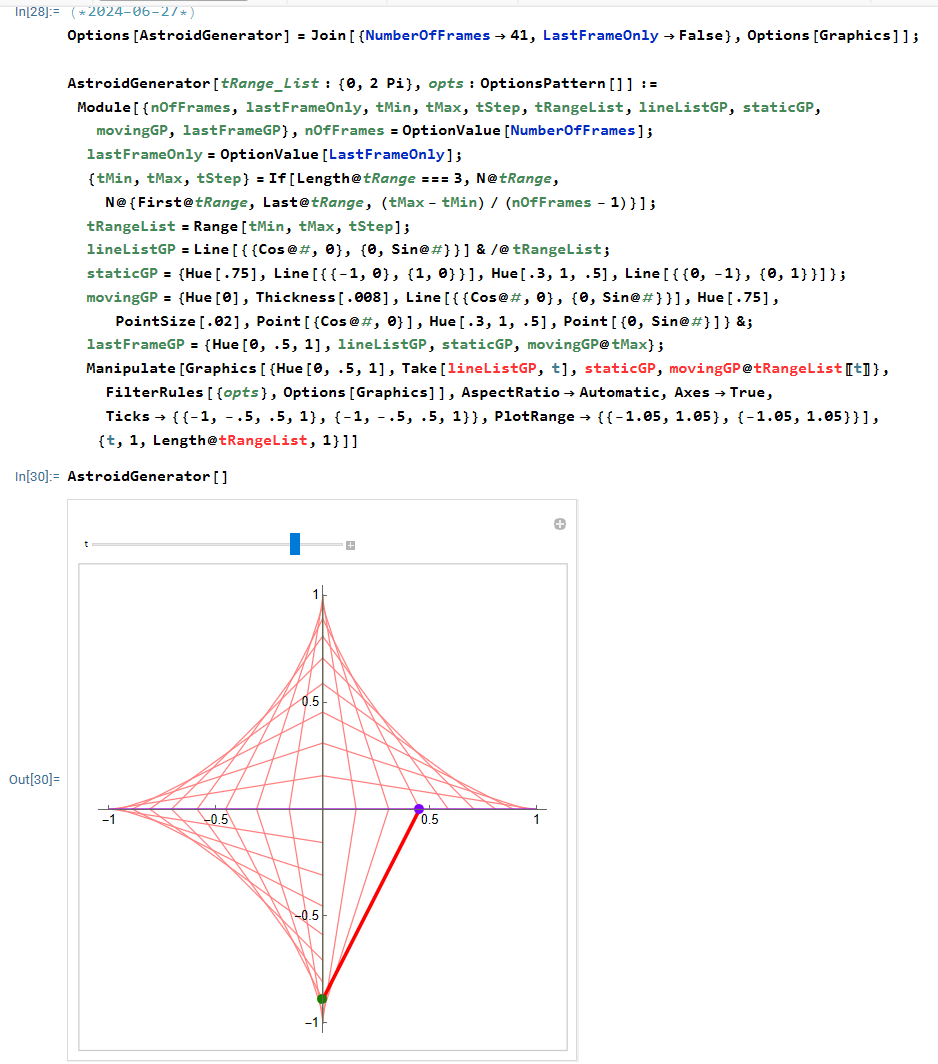Expand the t slider animation controls
The image size is (938, 1064).
click(x=350, y=545)
